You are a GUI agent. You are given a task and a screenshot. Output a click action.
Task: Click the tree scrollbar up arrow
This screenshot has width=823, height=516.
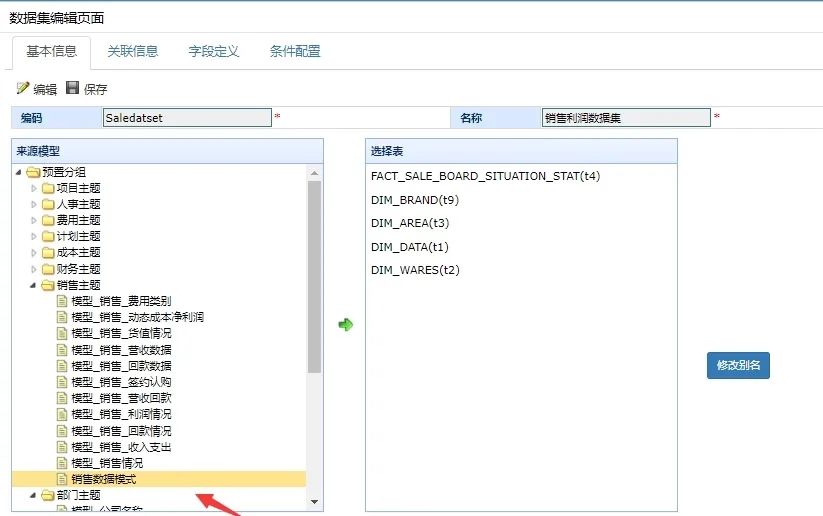tap(314, 173)
